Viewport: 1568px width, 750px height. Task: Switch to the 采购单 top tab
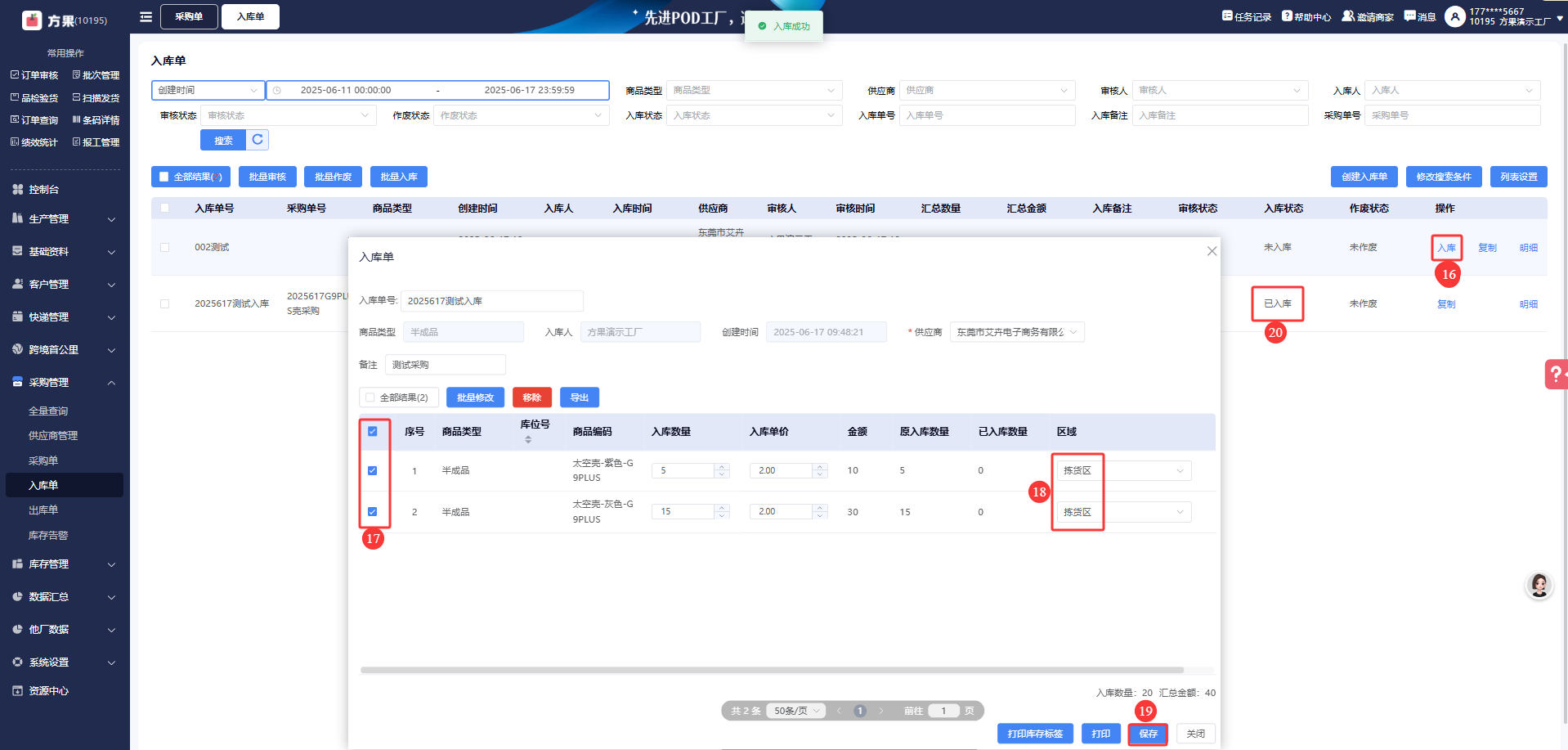[x=189, y=16]
